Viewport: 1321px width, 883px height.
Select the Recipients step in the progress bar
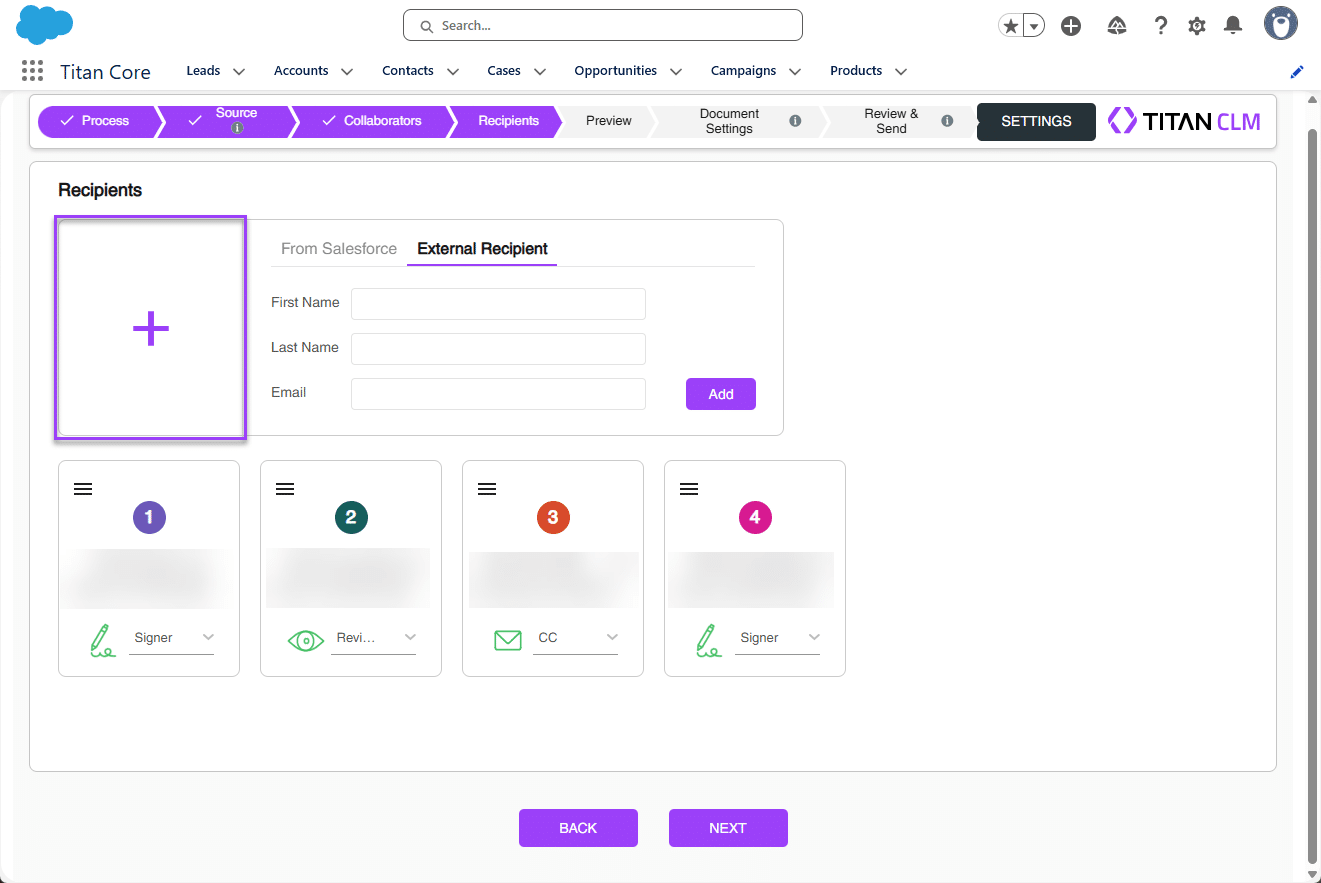click(x=506, y=120)
